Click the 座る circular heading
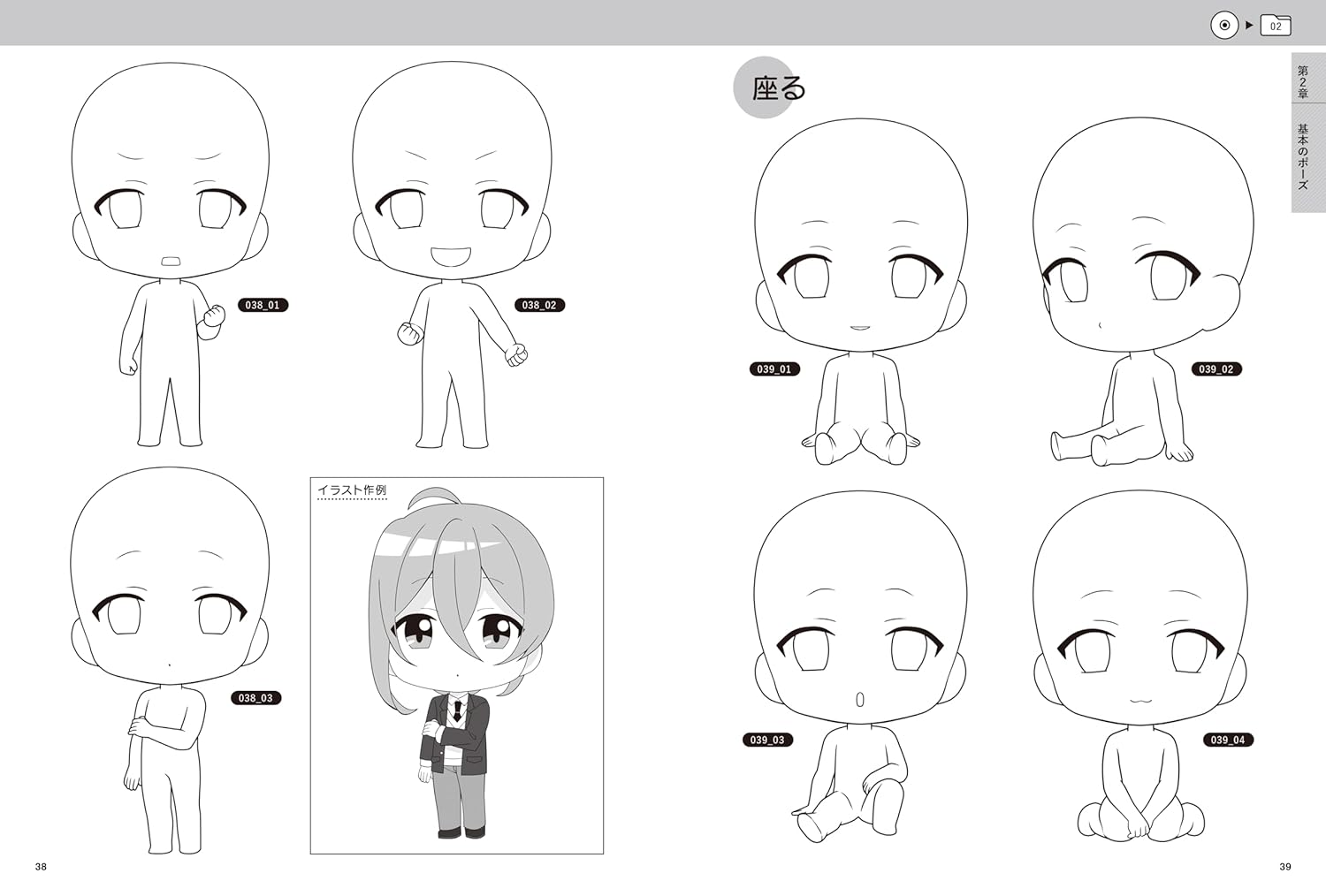The width and height of the screenshot is (1326, 896). coord(769,87)
